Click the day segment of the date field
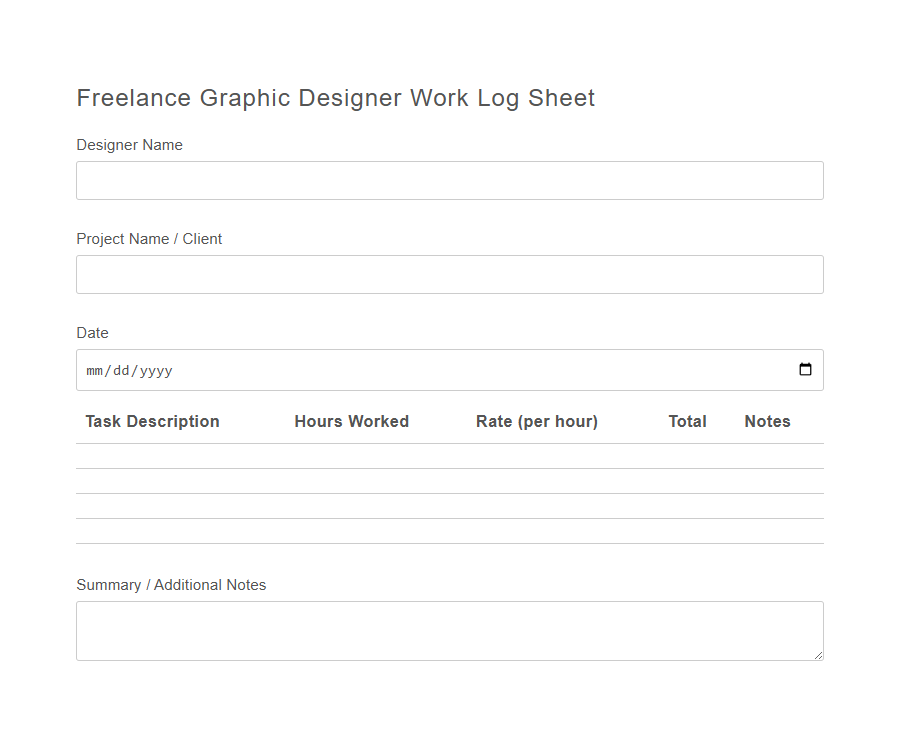 coord(115,370)
